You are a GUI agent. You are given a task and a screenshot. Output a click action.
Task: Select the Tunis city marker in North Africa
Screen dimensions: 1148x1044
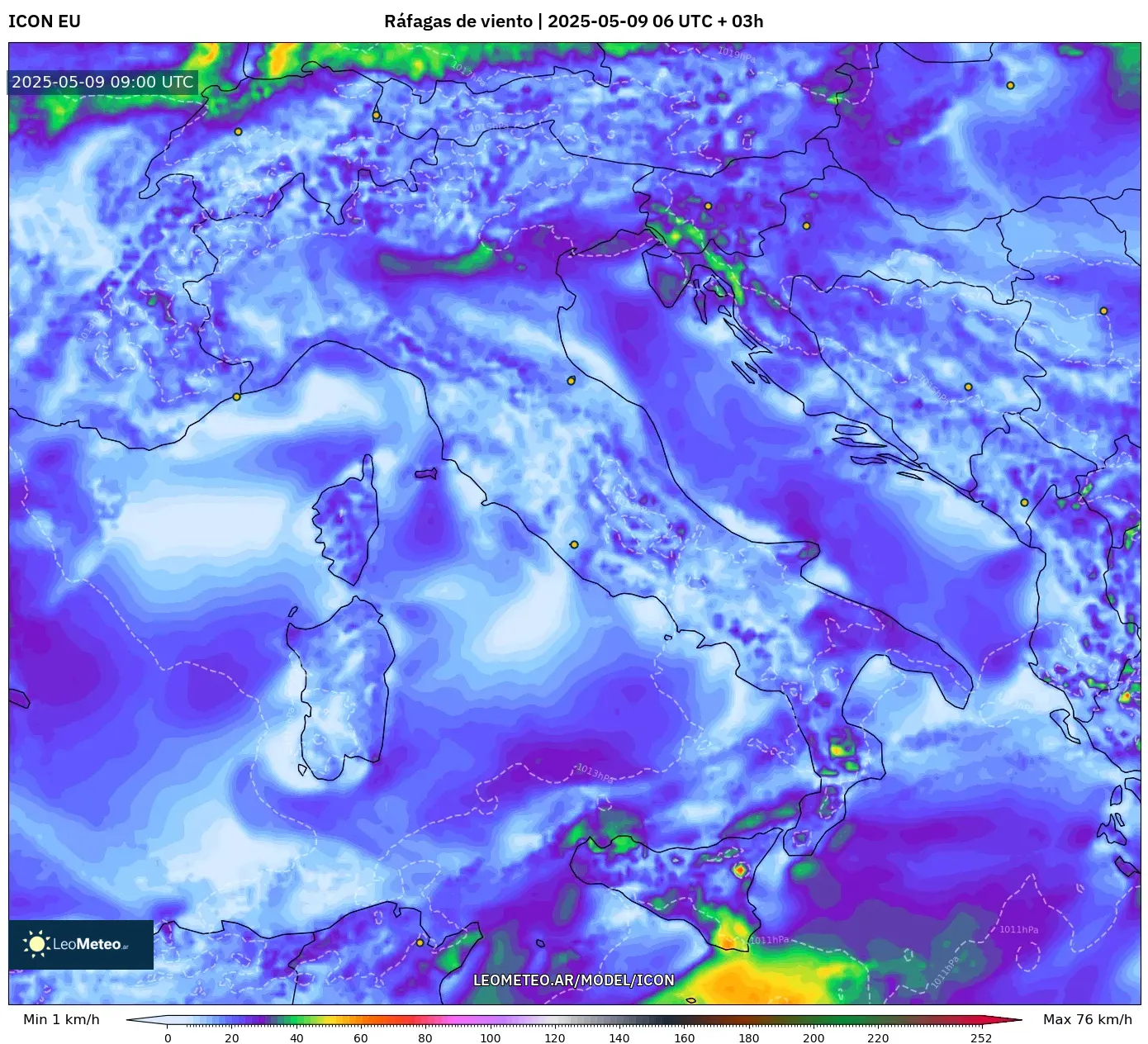coord(420,942)
